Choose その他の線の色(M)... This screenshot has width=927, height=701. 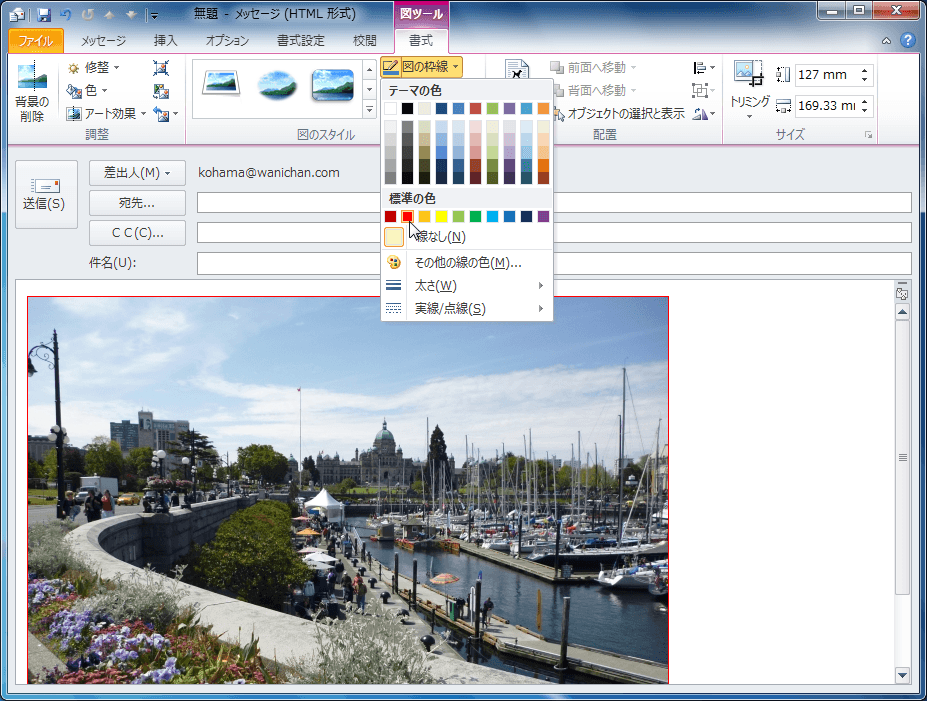coord(467,262)
